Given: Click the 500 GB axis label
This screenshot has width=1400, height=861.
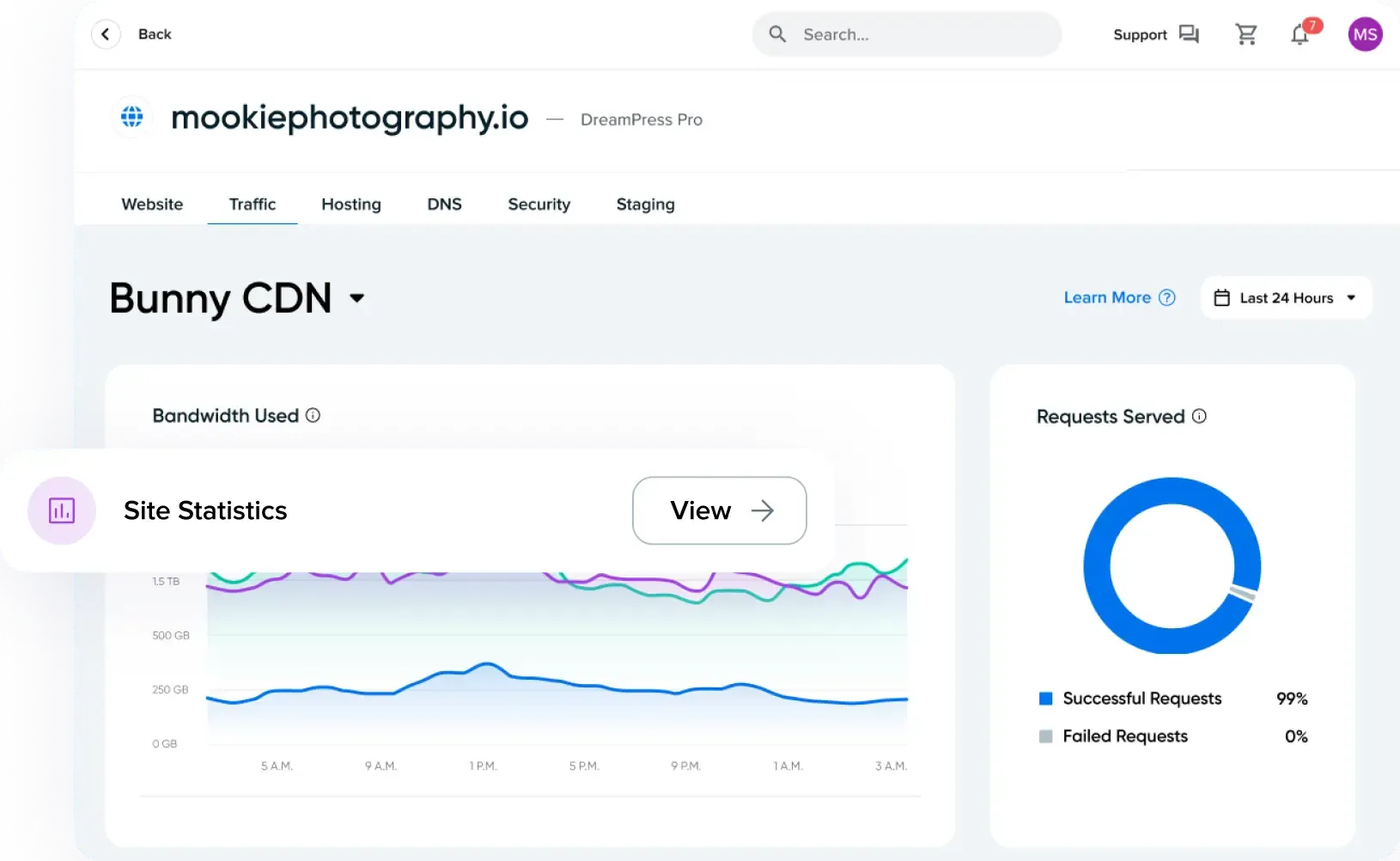Looking at the screenshot, I should [171, 635].
